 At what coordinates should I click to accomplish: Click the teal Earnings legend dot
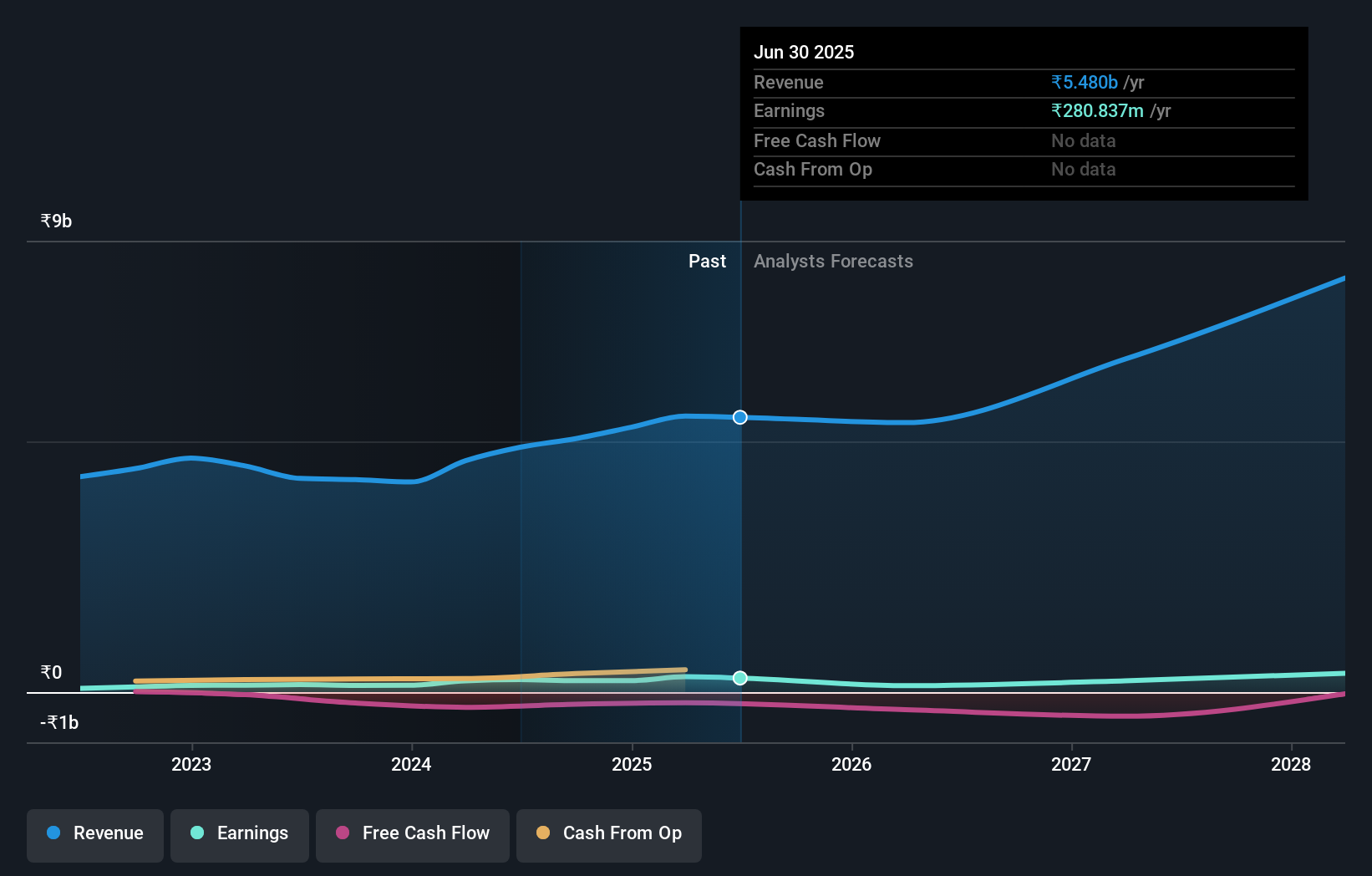(x=196, y=833)
